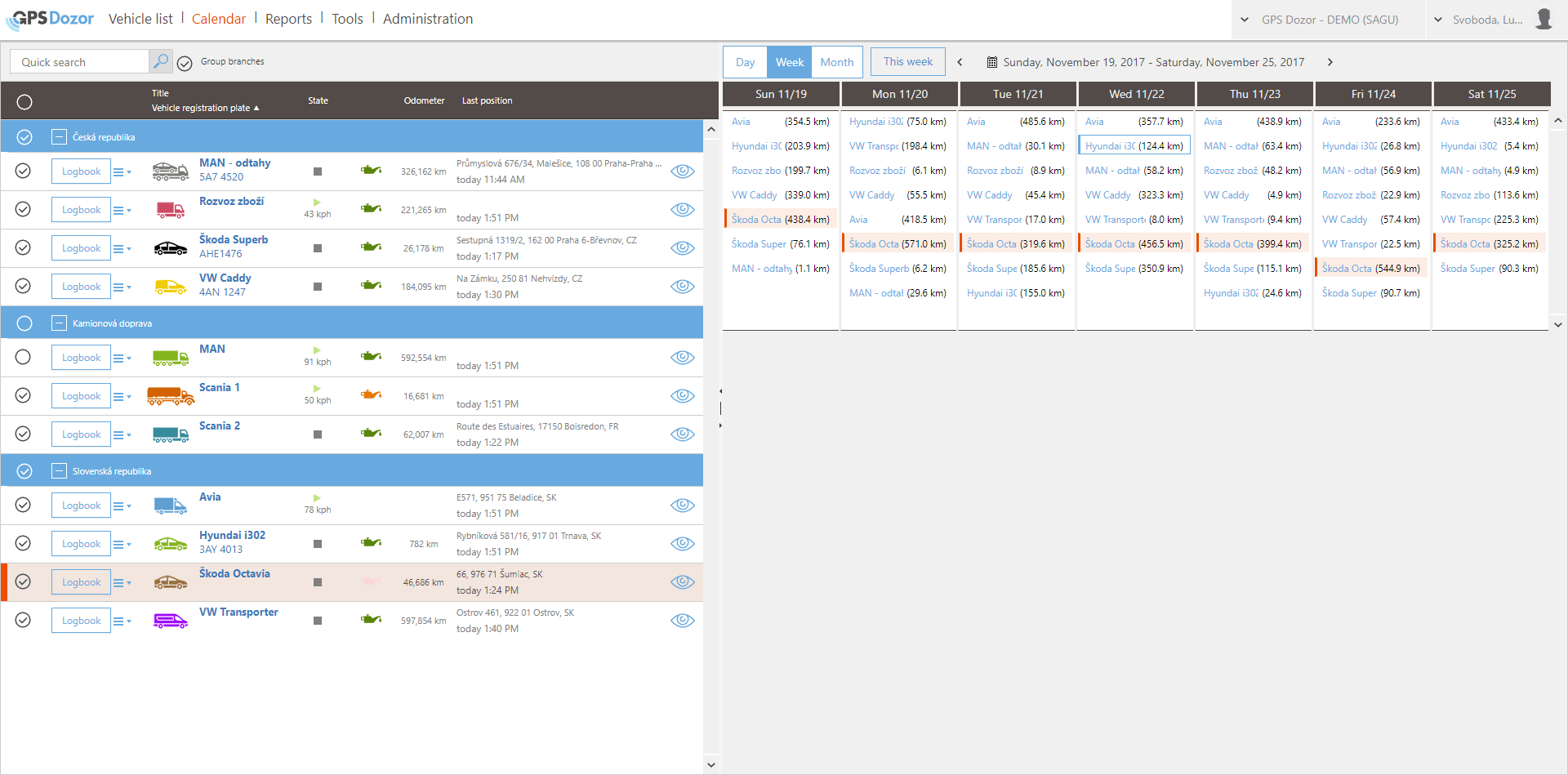Open Logbook for Hyundai i302
The height and width of the screenshot is (775, 1568).
81,544
